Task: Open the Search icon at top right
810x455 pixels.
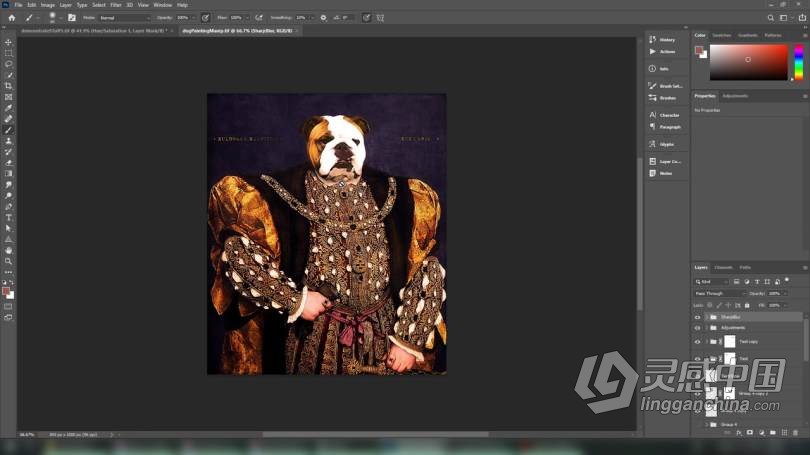Action: pos(771,18)
